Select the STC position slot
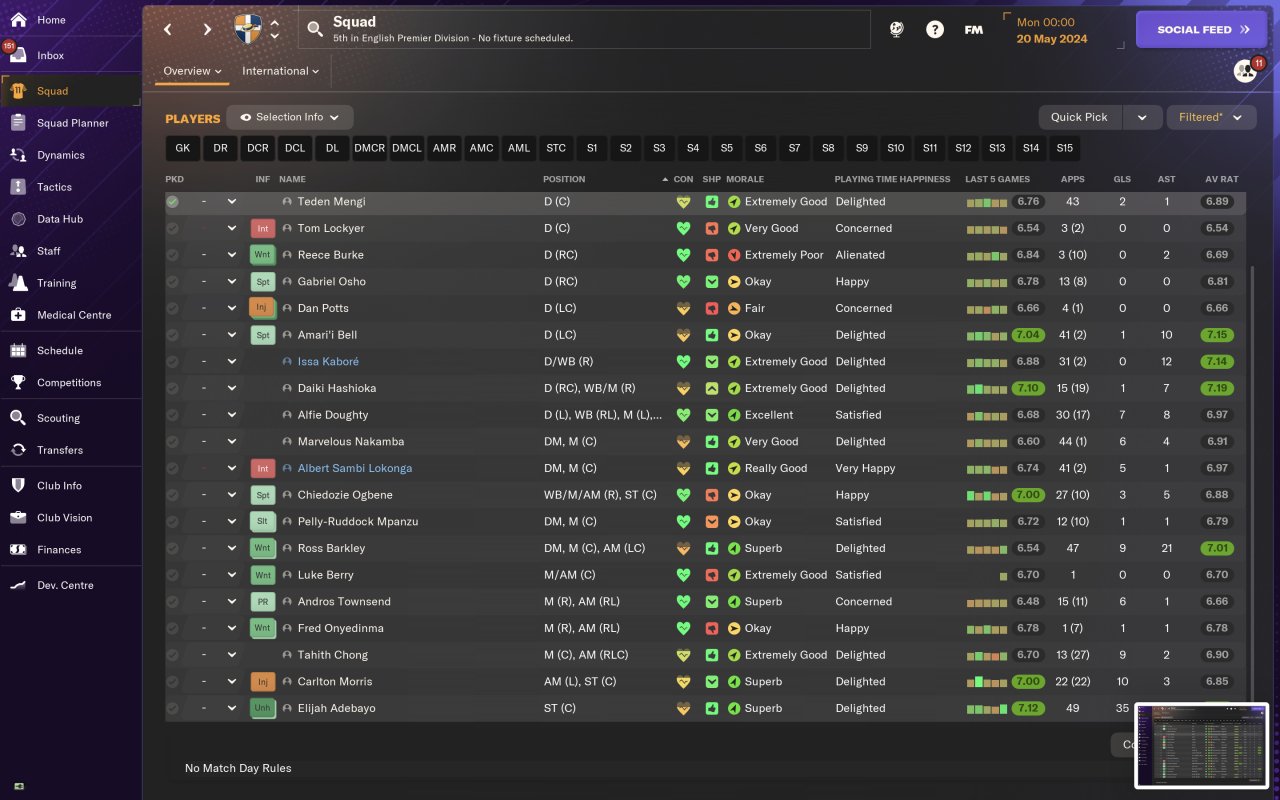The image size is (1280, 800). pos(556,148)
